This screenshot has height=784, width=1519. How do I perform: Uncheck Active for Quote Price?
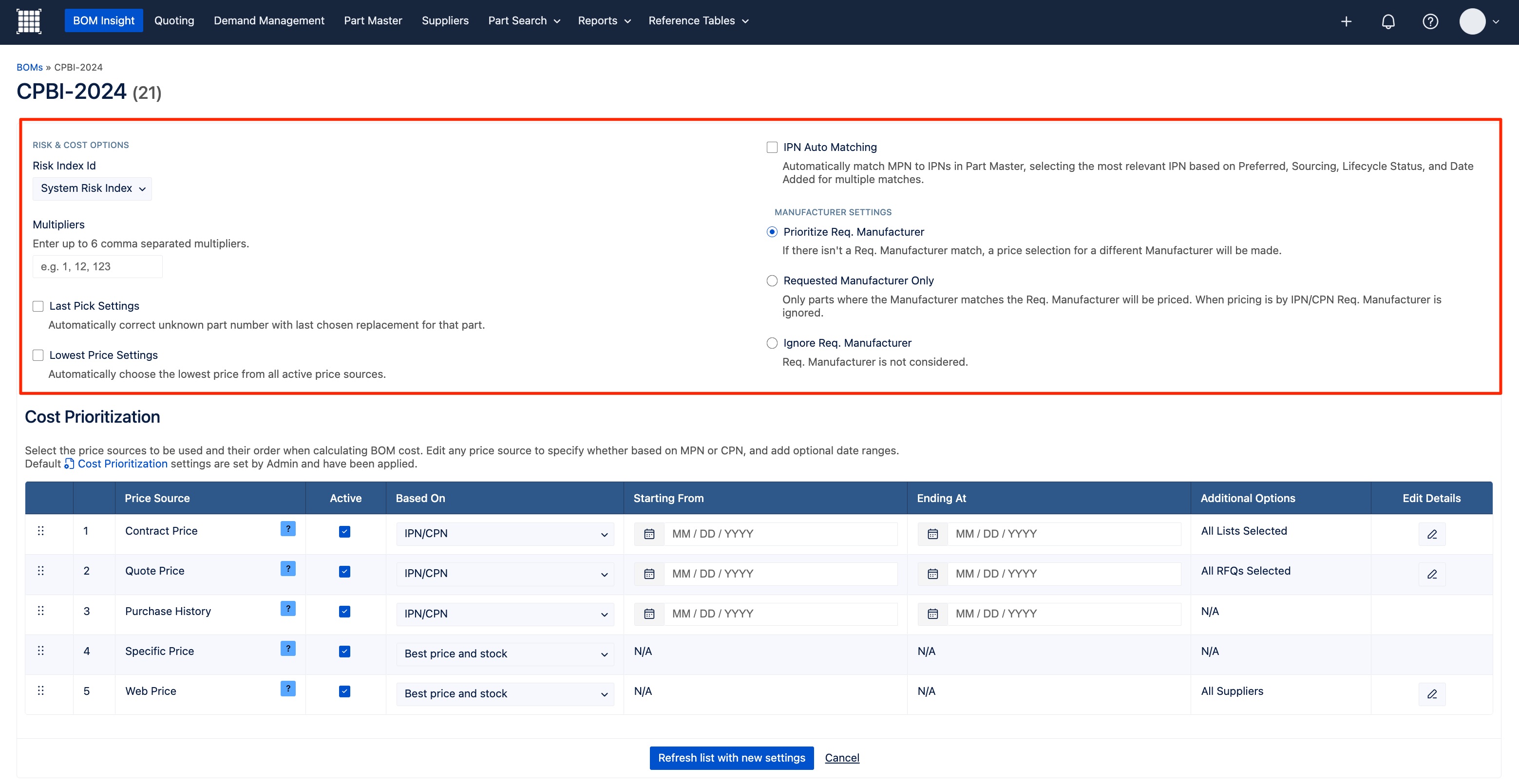pyautogui.click(x=345, y=572)
